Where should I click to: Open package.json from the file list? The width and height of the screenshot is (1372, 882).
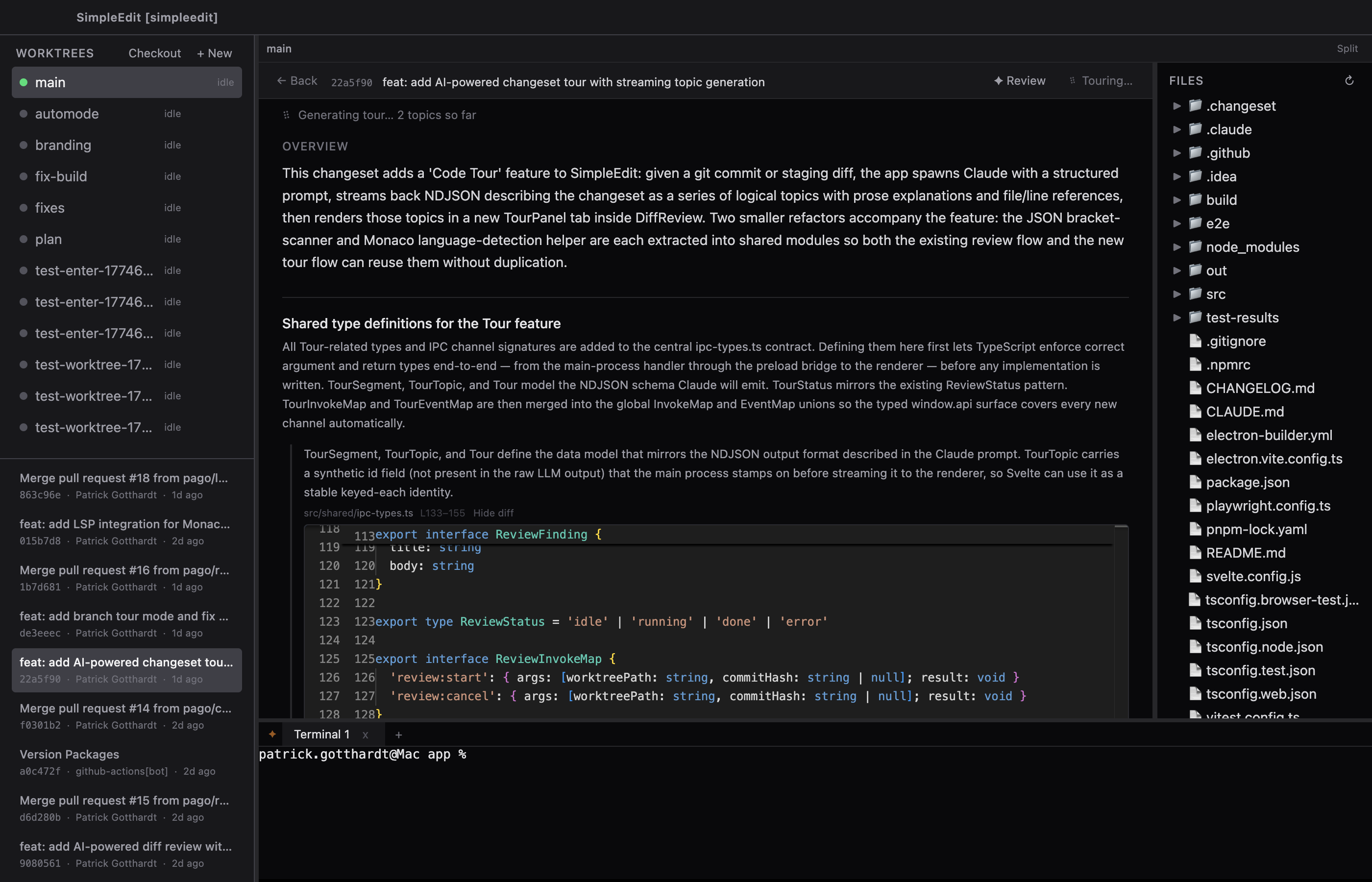[x=1248, y=482]
